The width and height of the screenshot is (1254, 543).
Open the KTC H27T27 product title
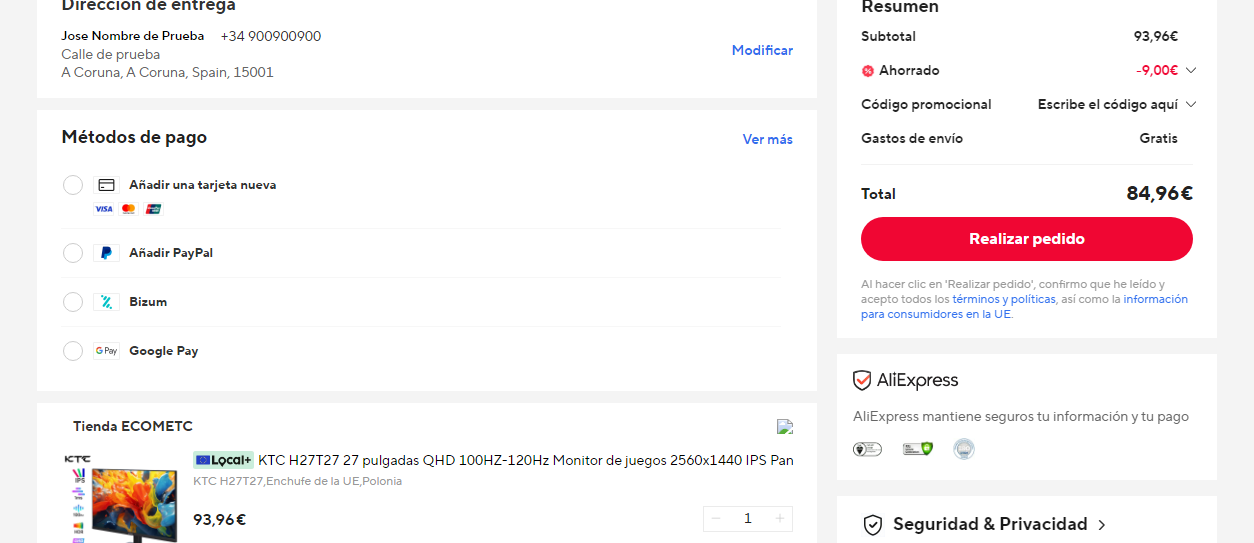click(526, 460)
